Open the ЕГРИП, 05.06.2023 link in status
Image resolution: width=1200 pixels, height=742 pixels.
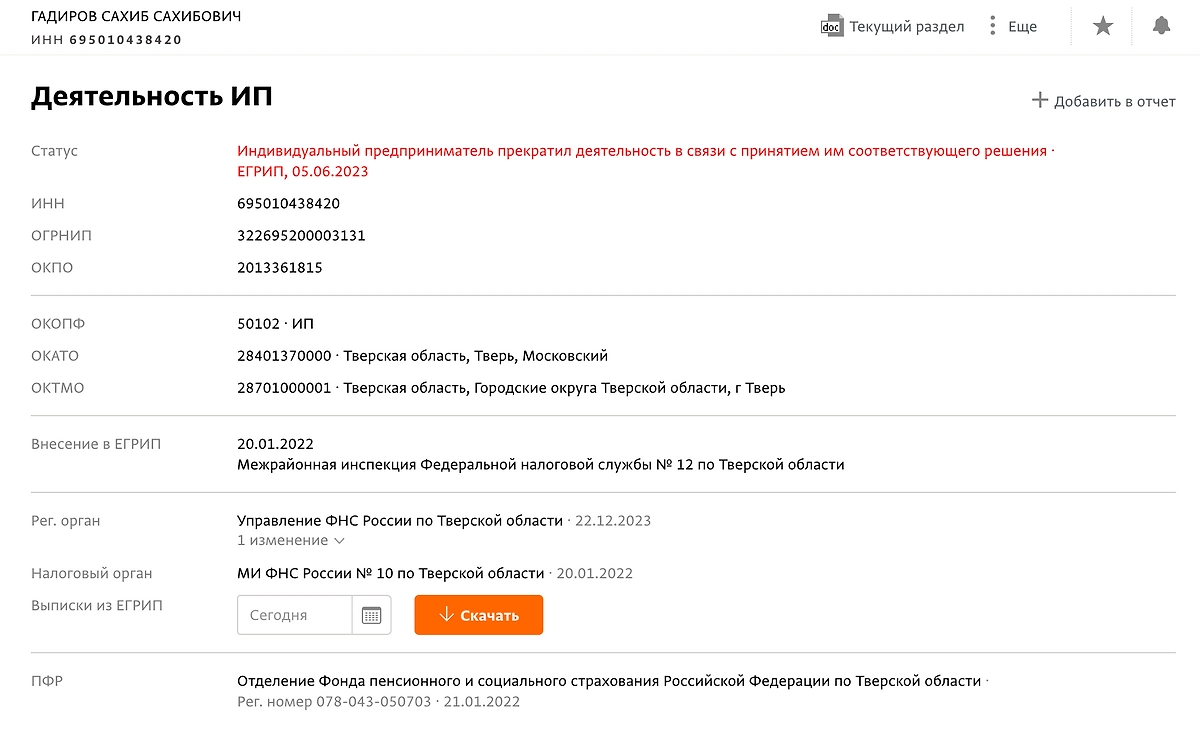pyautogui.click(x=301, y=170)
